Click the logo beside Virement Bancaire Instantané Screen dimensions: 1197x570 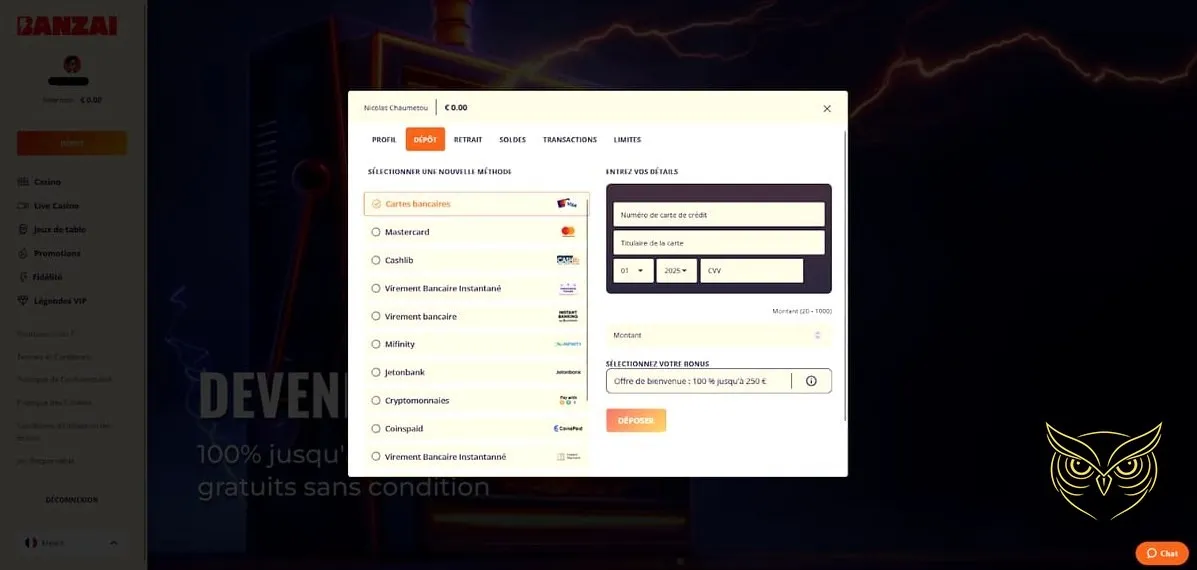tap(568, 288)
